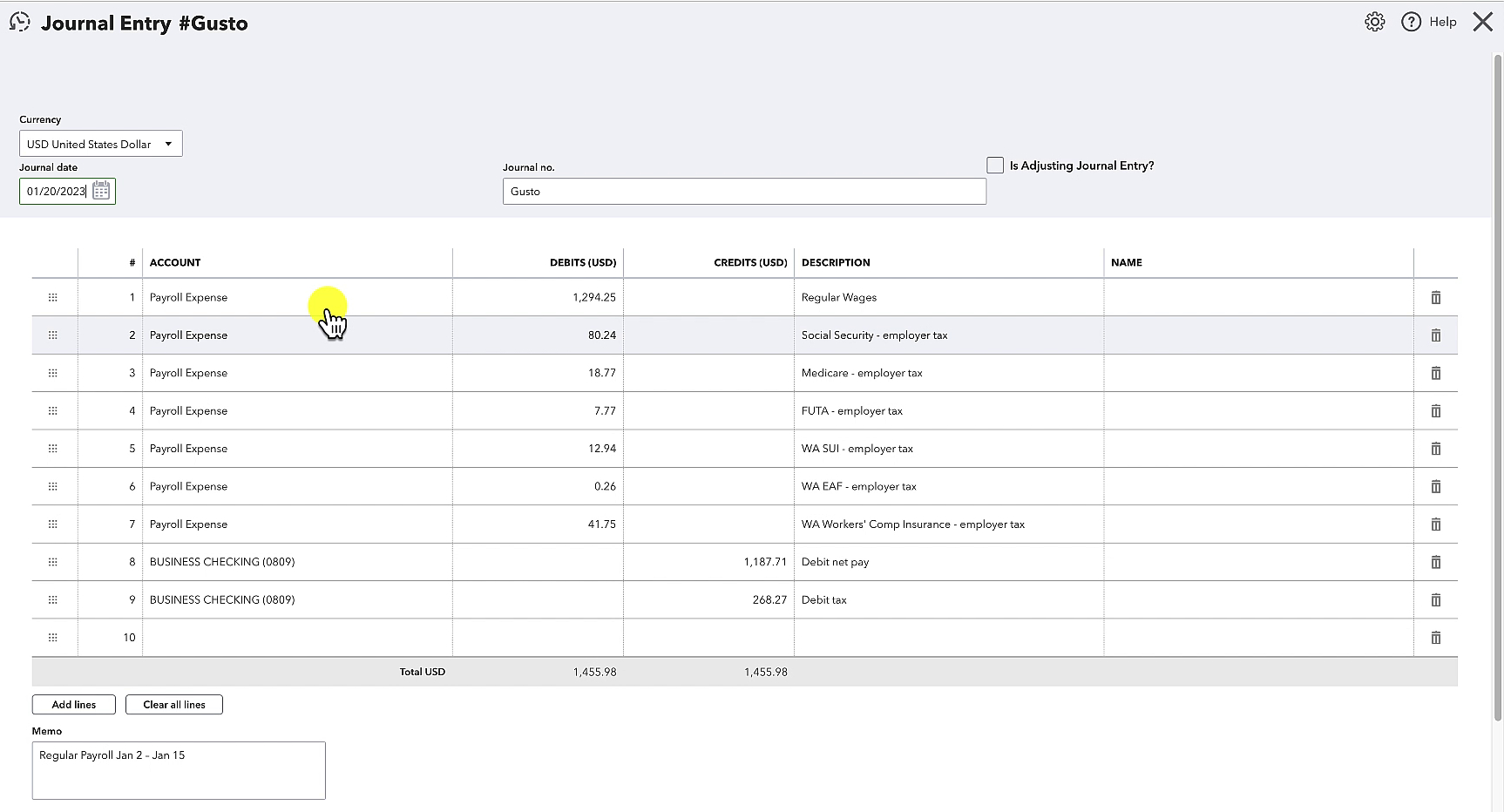Viewport: 1504px width, 812px height.
Task: Click the Journal no. field
Action: pyautogui.click(x=744, y=192)
